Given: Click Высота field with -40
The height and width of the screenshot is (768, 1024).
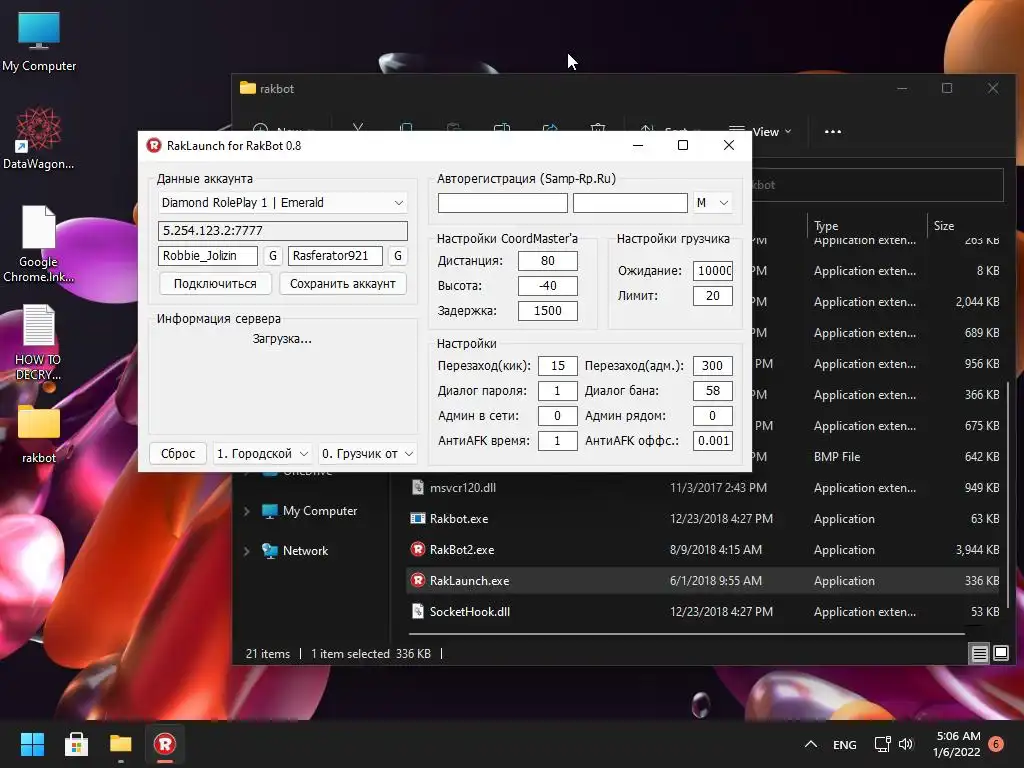Looking at the screenshot, I should (x=547, y=285).
